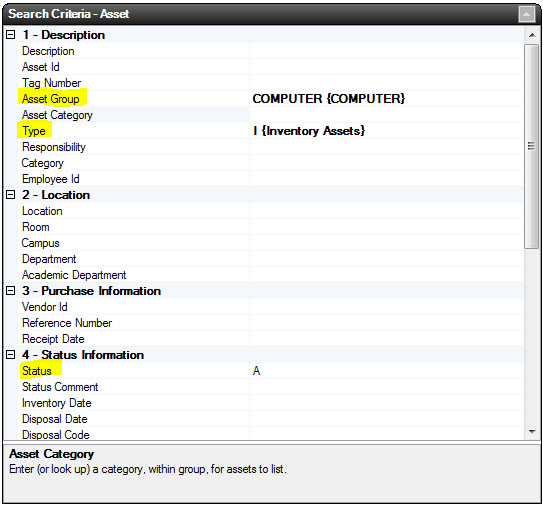543x505 pixels.
Task: Edit the Status value A
Action: 386,371
